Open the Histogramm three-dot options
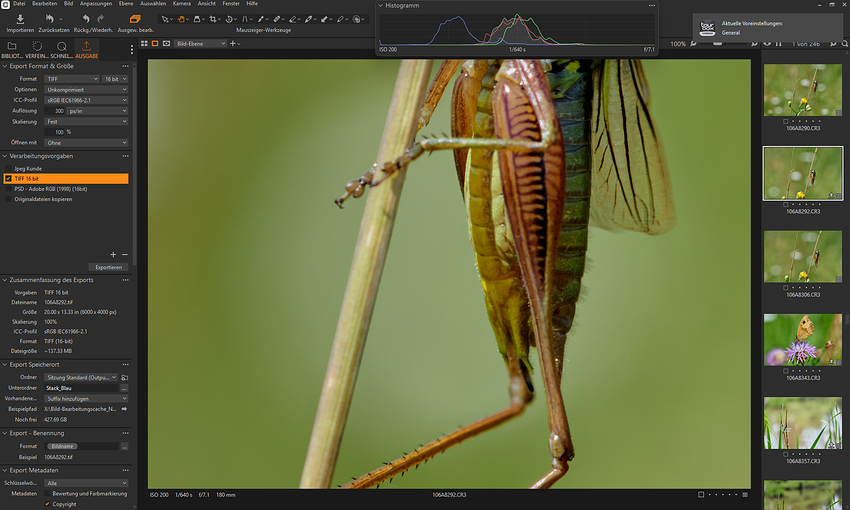Image resolution: width=850 pixels, height=510 pixels. pyautogui.click(x=652, y=5)
